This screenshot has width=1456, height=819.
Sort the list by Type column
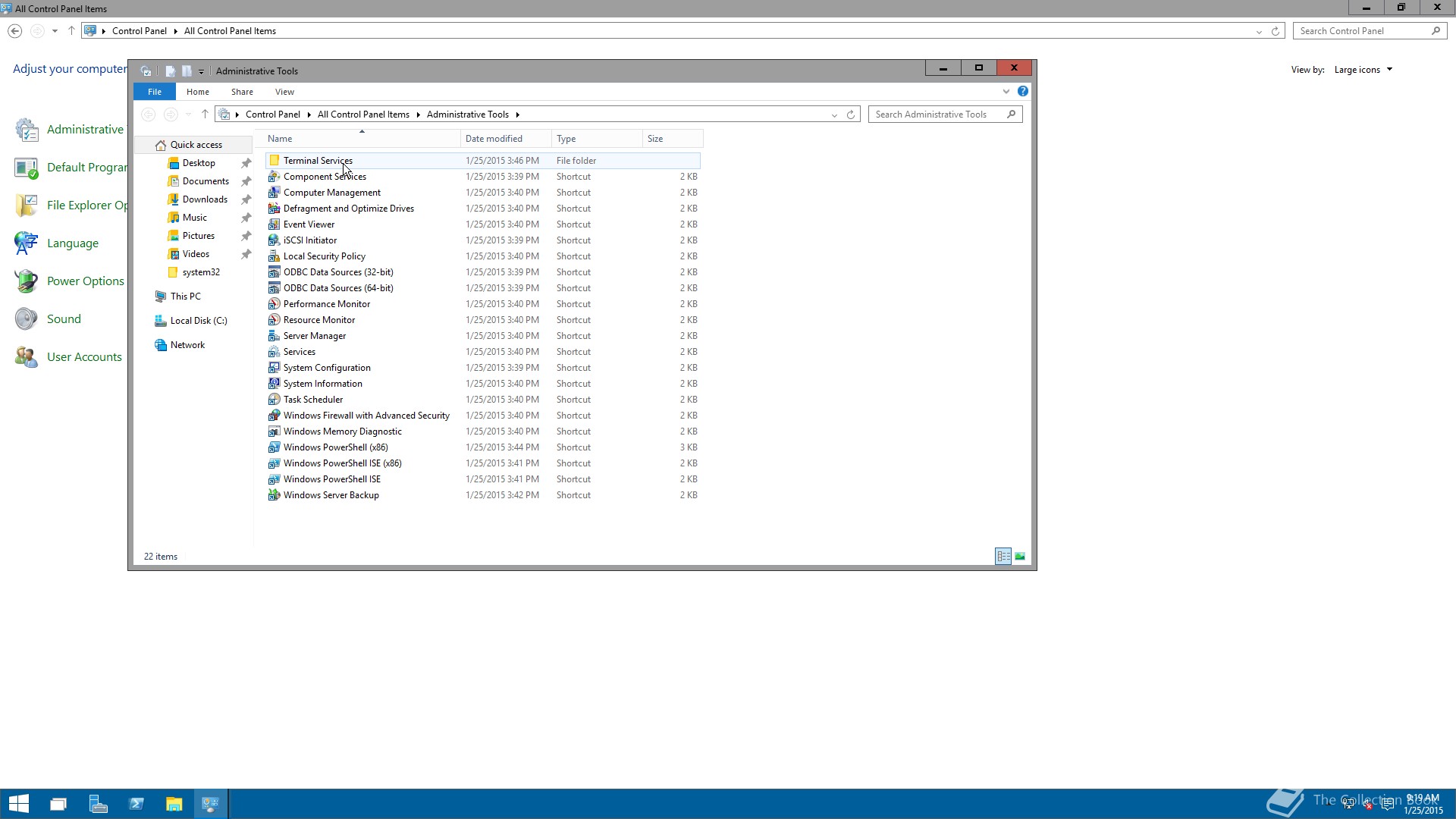click(x=597, y=139)
